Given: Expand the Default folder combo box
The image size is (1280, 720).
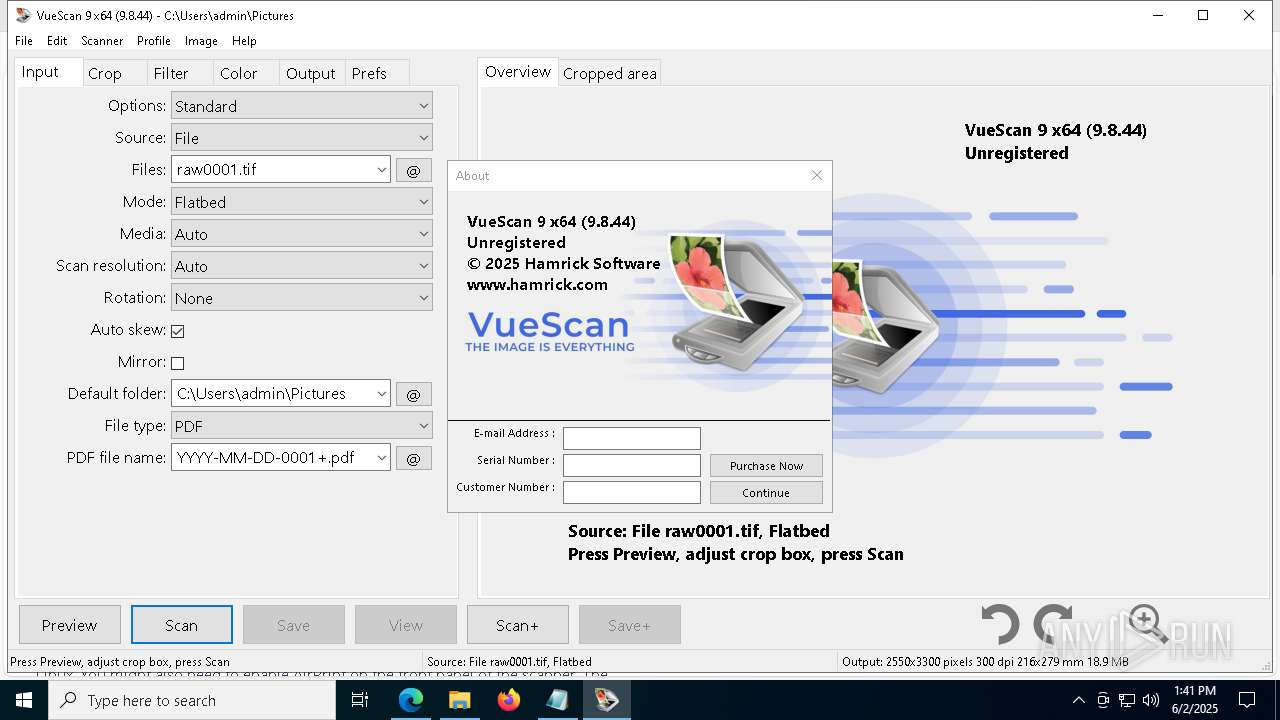Looking at the screenshot, I should pos(381,394).
